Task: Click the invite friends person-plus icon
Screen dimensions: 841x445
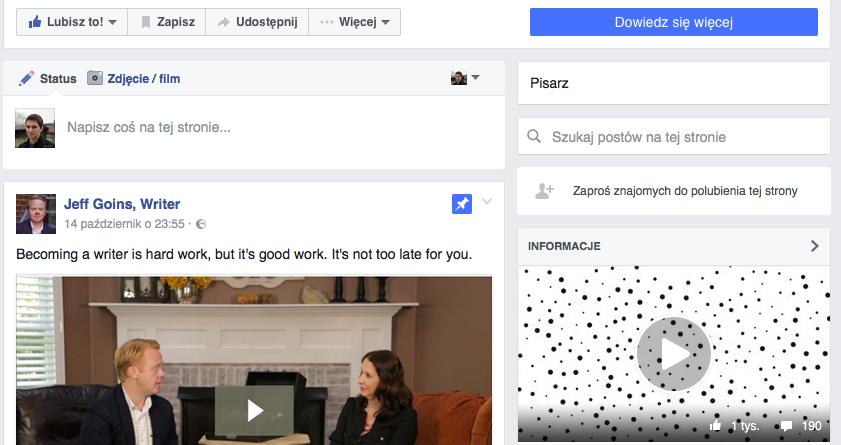Action: pos(544,191)
